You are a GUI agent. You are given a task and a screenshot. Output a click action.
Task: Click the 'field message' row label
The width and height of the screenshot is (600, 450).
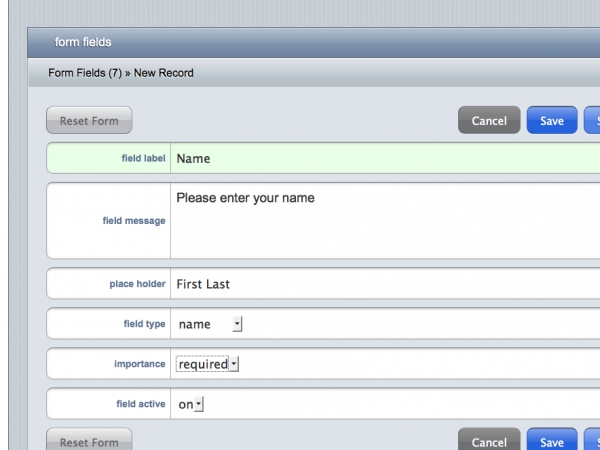click(134, 220)
